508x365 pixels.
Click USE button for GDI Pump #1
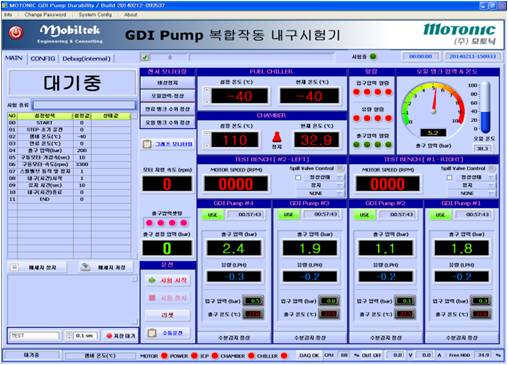440,215
